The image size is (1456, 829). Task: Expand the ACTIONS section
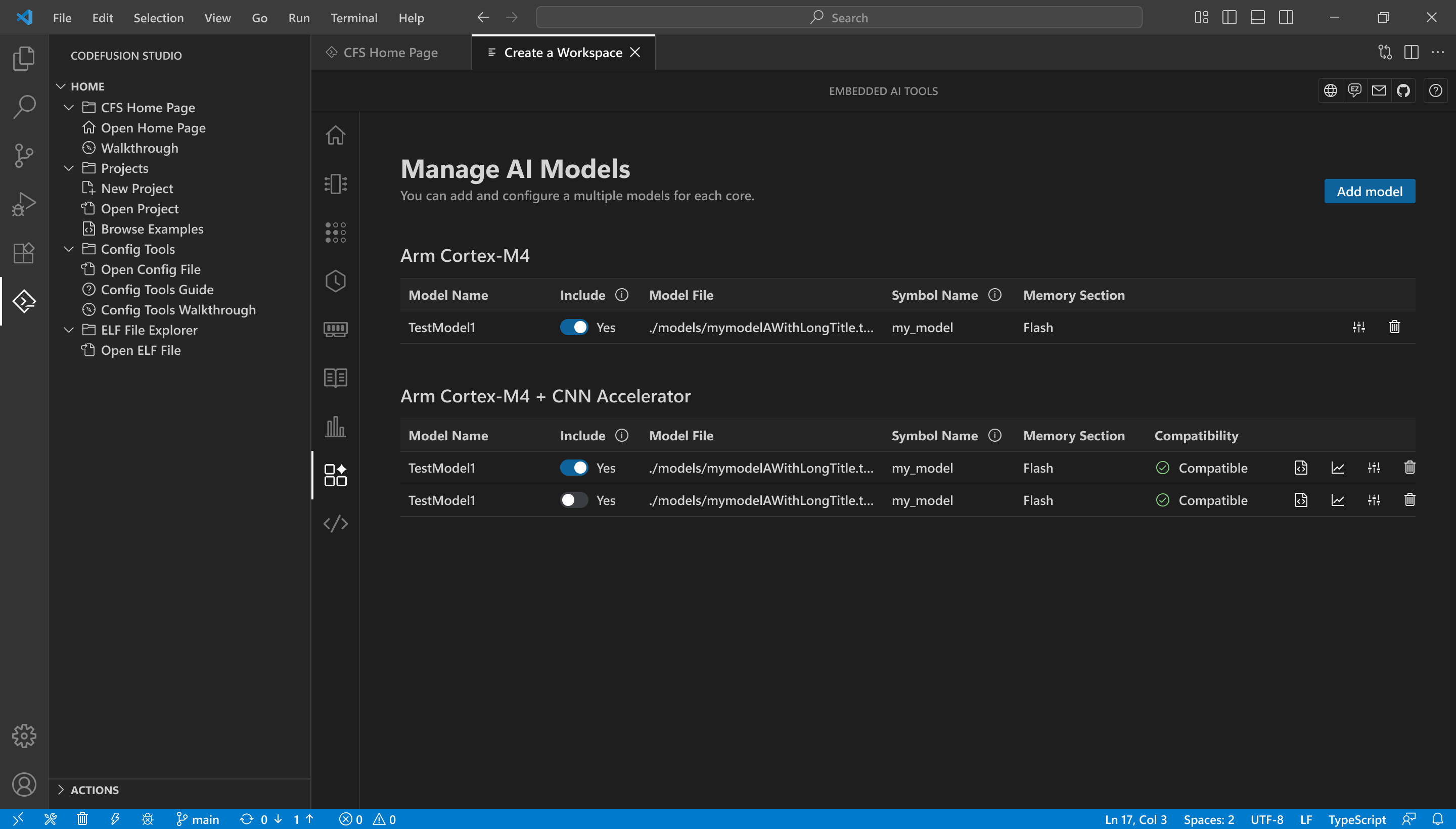pyautogui.click(x=94, y=790)
